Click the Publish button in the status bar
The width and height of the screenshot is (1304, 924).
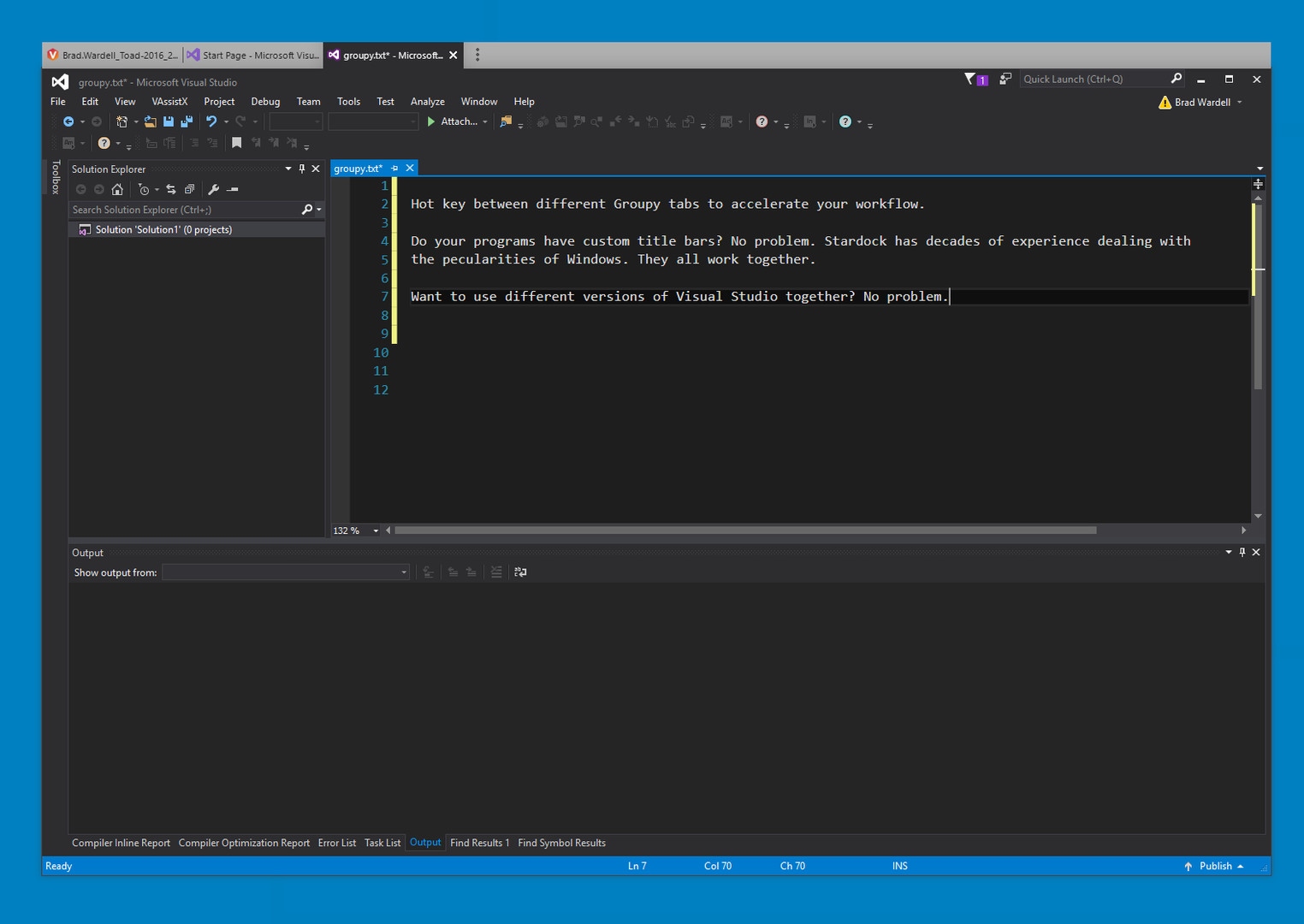point(1215,866)
